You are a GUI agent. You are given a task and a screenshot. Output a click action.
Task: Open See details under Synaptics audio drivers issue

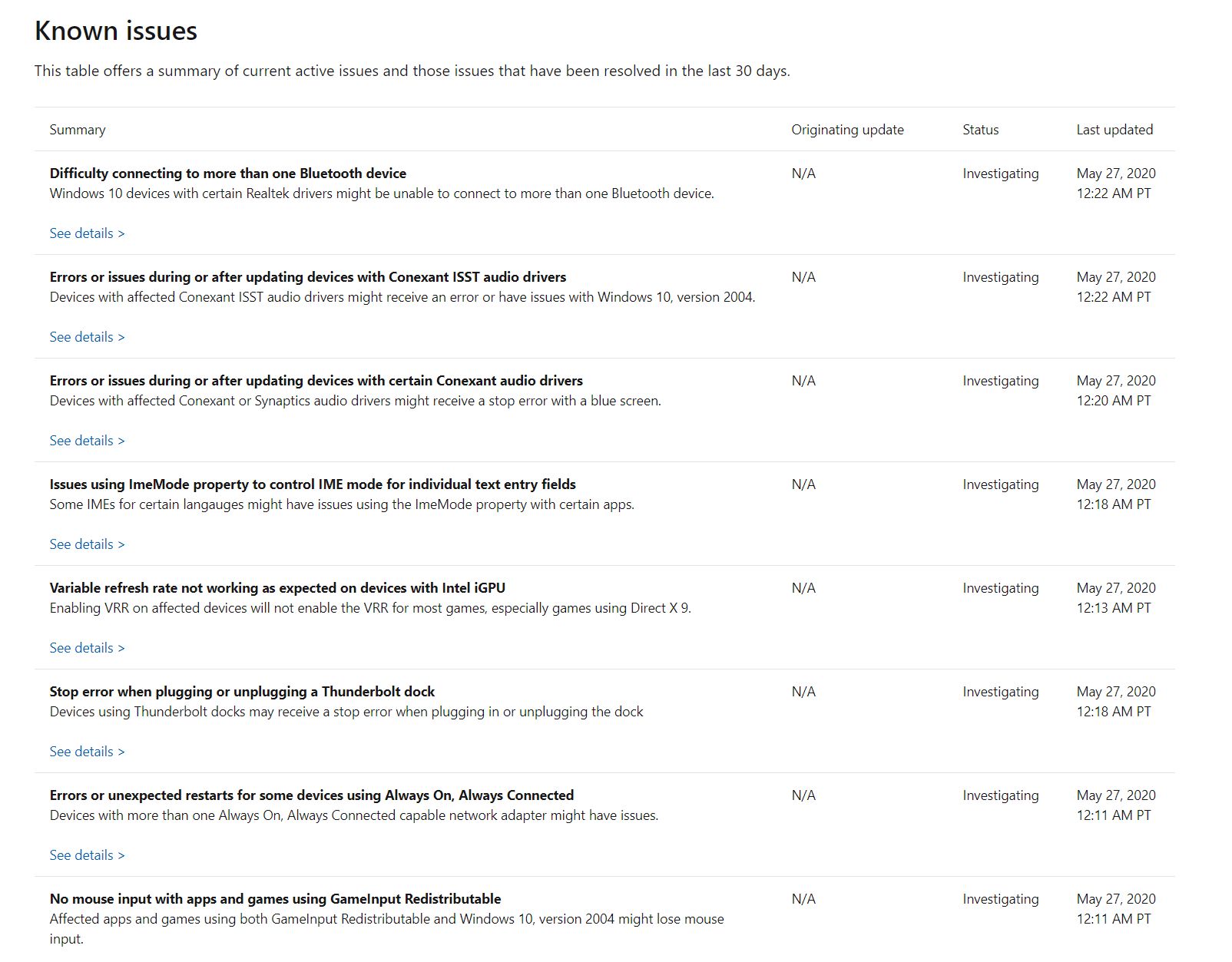87,441
